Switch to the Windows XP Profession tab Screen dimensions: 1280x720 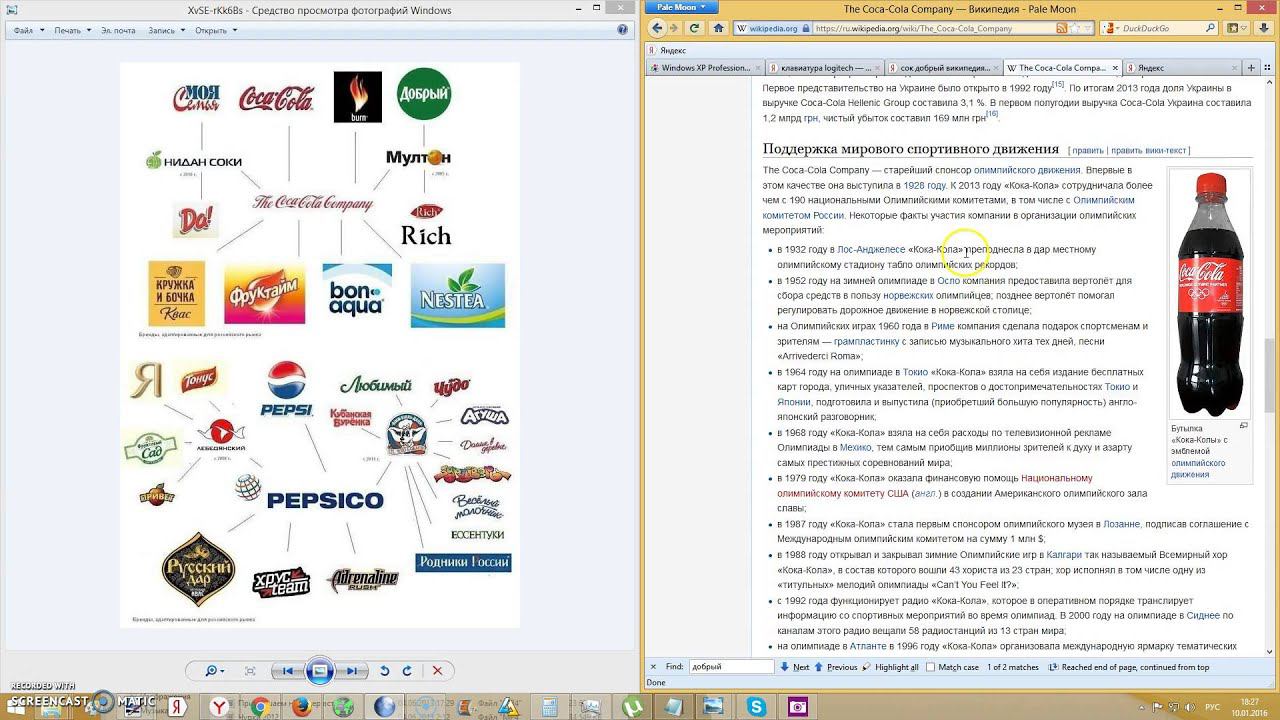[706, 68]
